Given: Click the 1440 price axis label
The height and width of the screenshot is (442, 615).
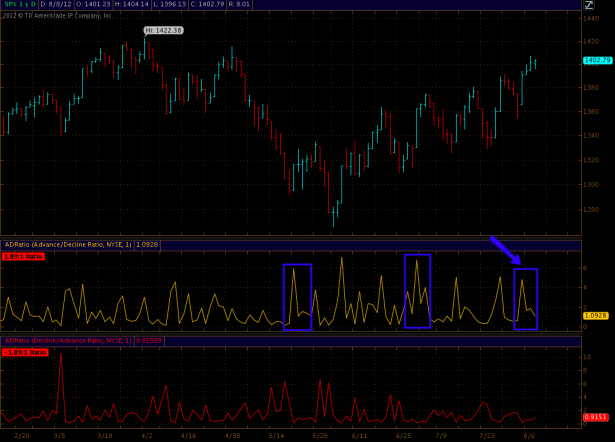Looking at the screenshot, I should pos(591,18).
